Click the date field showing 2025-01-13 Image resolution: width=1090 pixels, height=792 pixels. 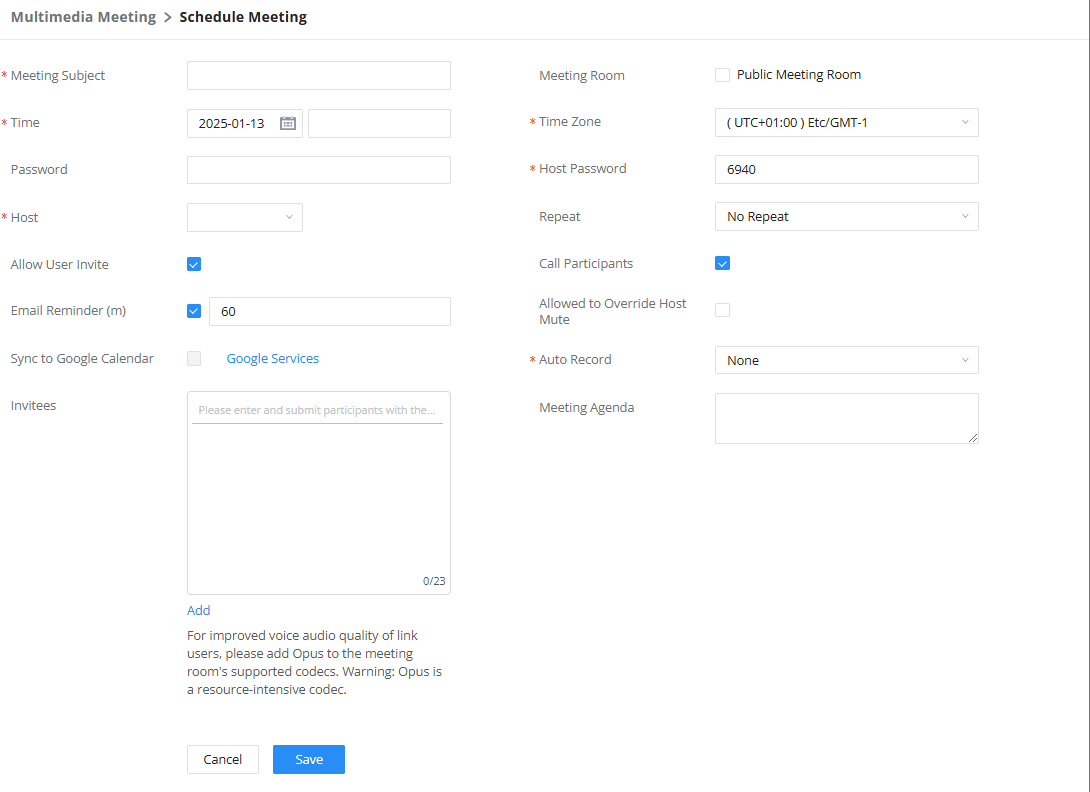[245, 123]
